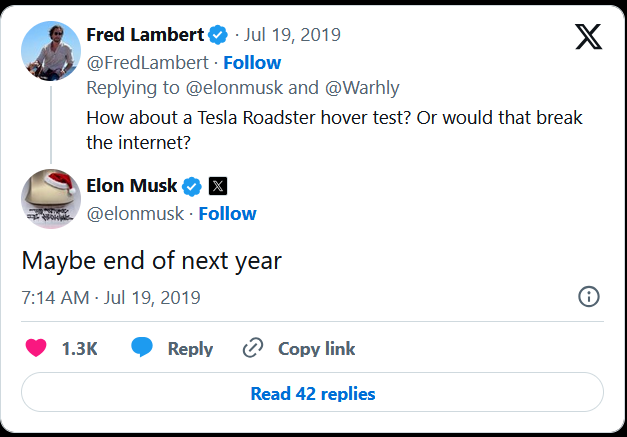The width and height of the screenshot is (627, 437).
Task: Open Fred Lambert's profile picture
Action: pos(51,51)
